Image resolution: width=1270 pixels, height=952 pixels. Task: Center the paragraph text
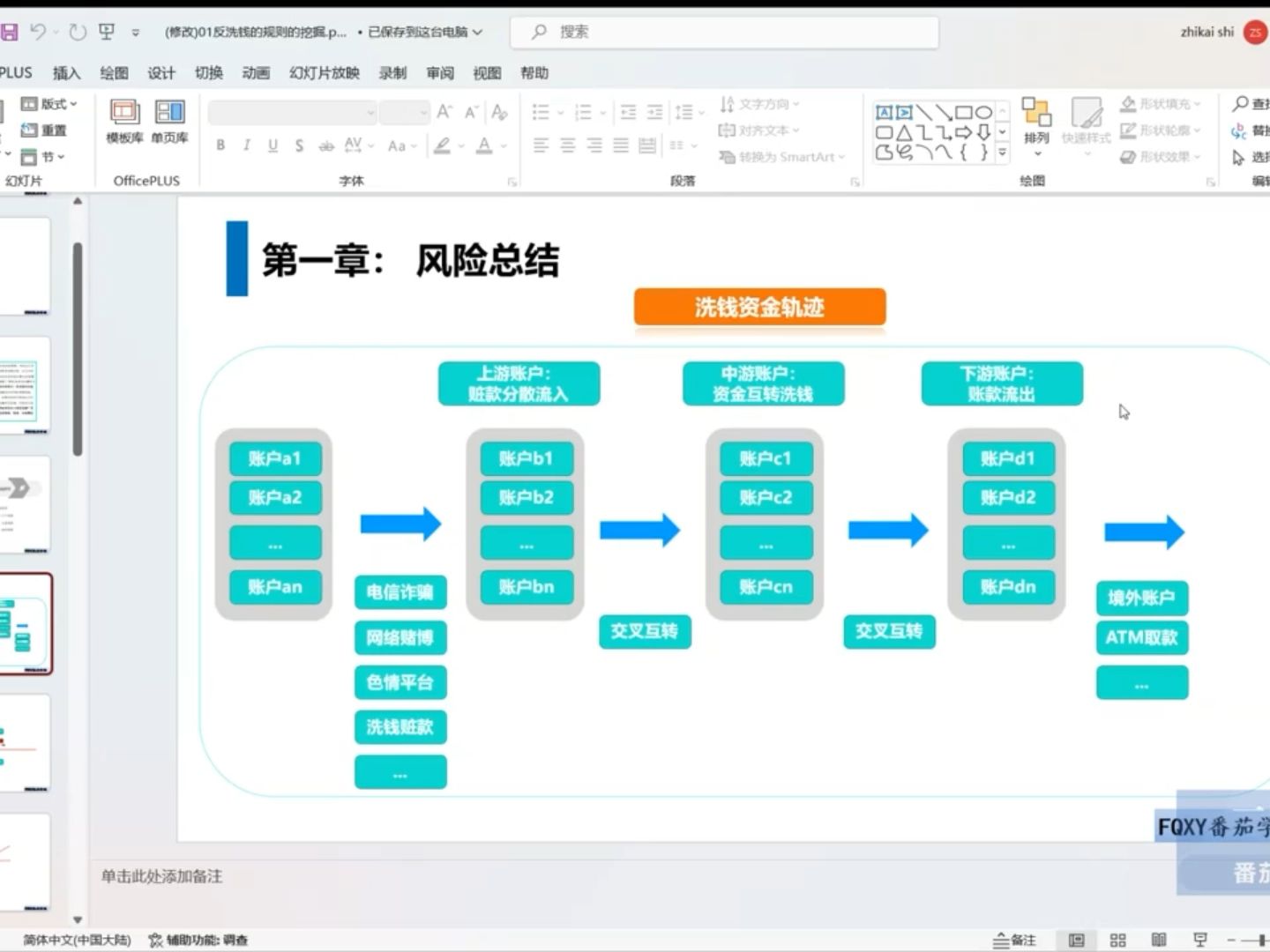click(567, 145)
